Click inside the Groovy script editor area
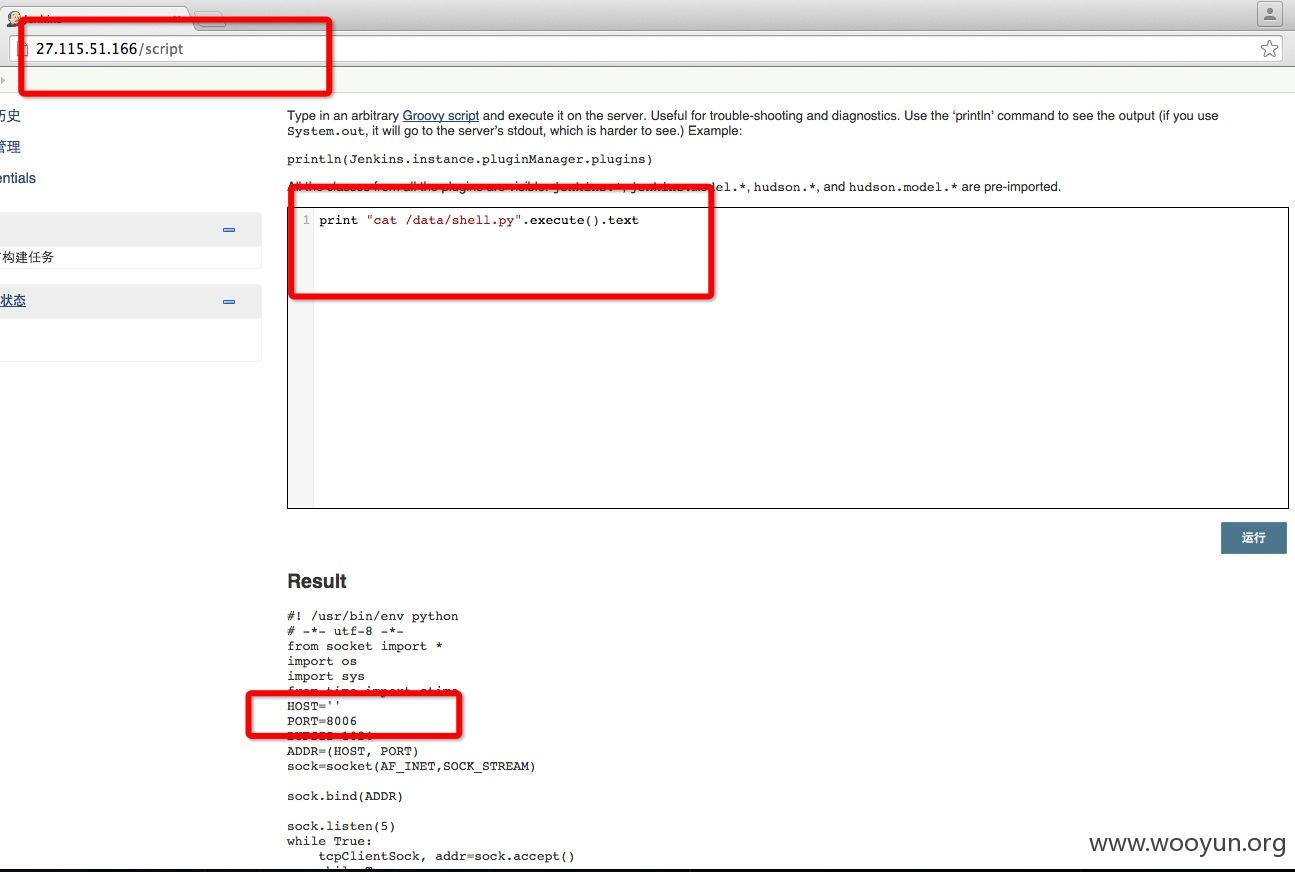The image size is (1295, 872). (x=787, y=358)
